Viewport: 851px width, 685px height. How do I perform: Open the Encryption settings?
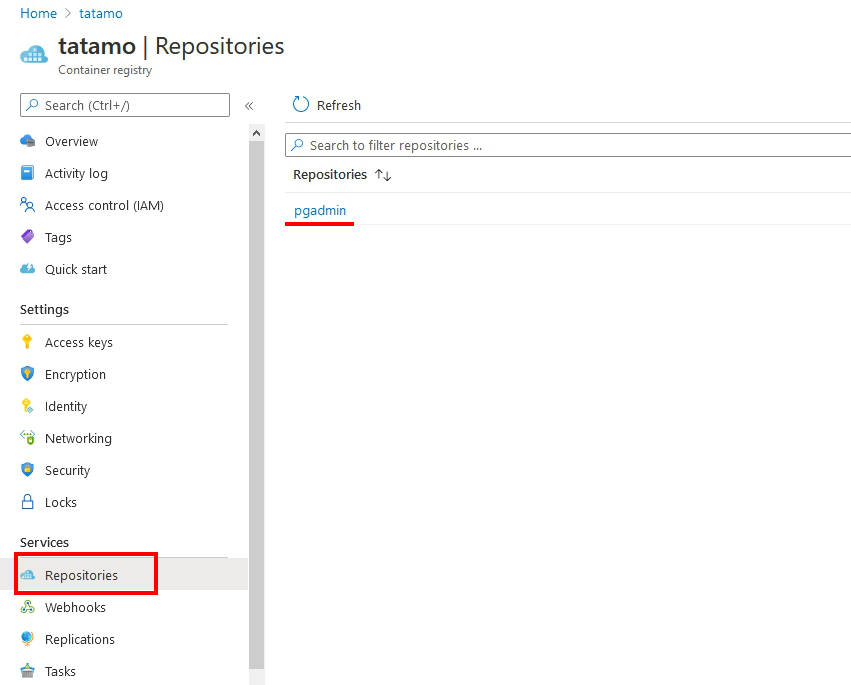tap(75, 374)
